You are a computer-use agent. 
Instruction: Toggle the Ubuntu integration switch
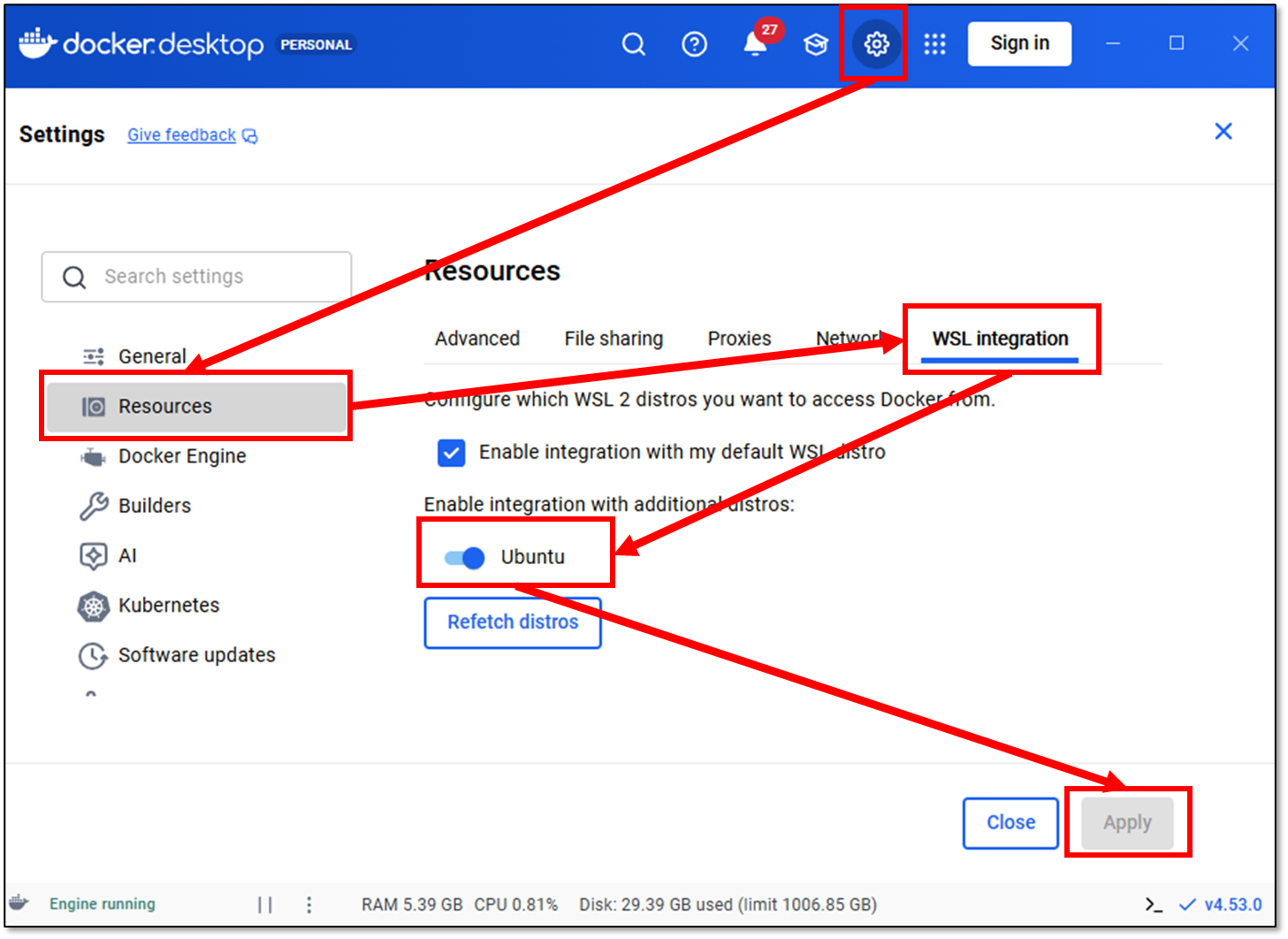[464, 558]
